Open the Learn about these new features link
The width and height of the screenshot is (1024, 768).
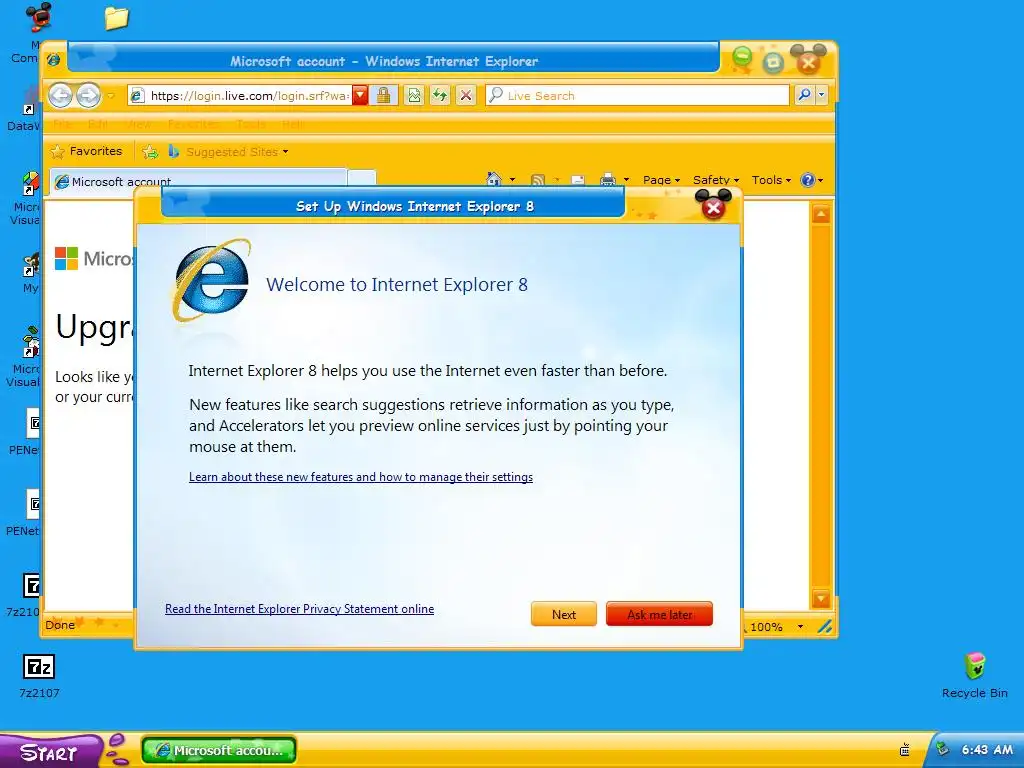tap(361, 477)
